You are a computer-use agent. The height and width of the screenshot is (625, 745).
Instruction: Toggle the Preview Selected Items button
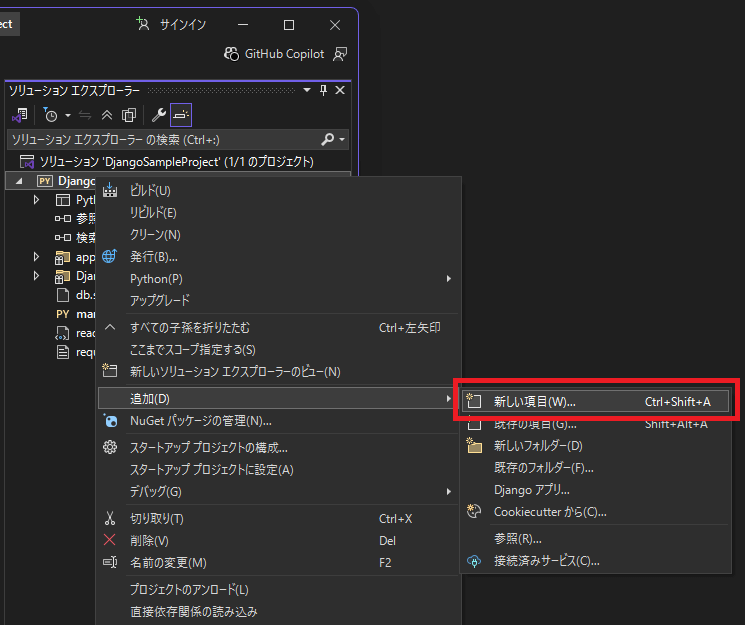click(x=181, y=115)
